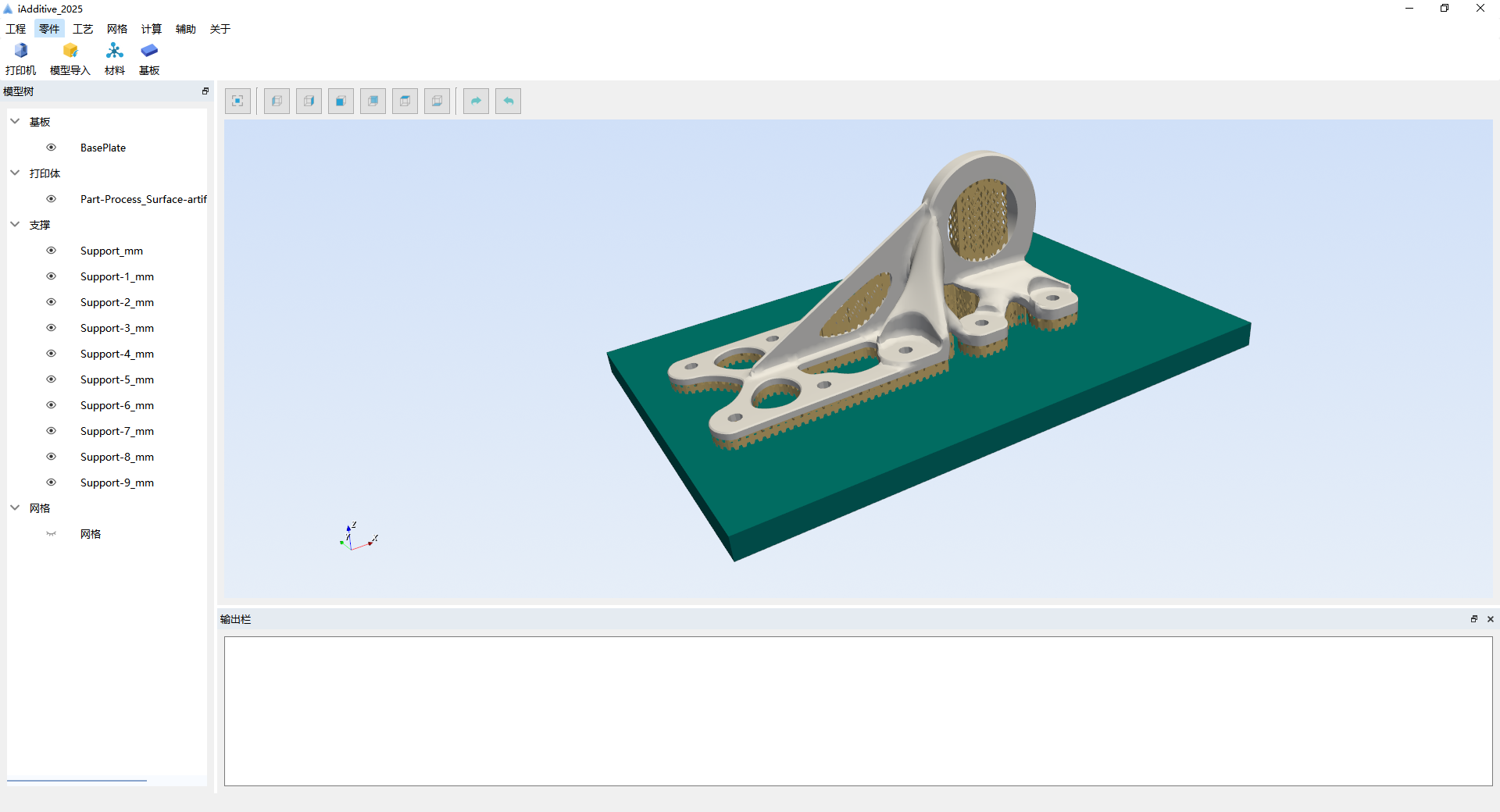The height and width of the screenshot is (812, 1500).
Task: Open the 计算 menu
Action: tap(152, 29)
